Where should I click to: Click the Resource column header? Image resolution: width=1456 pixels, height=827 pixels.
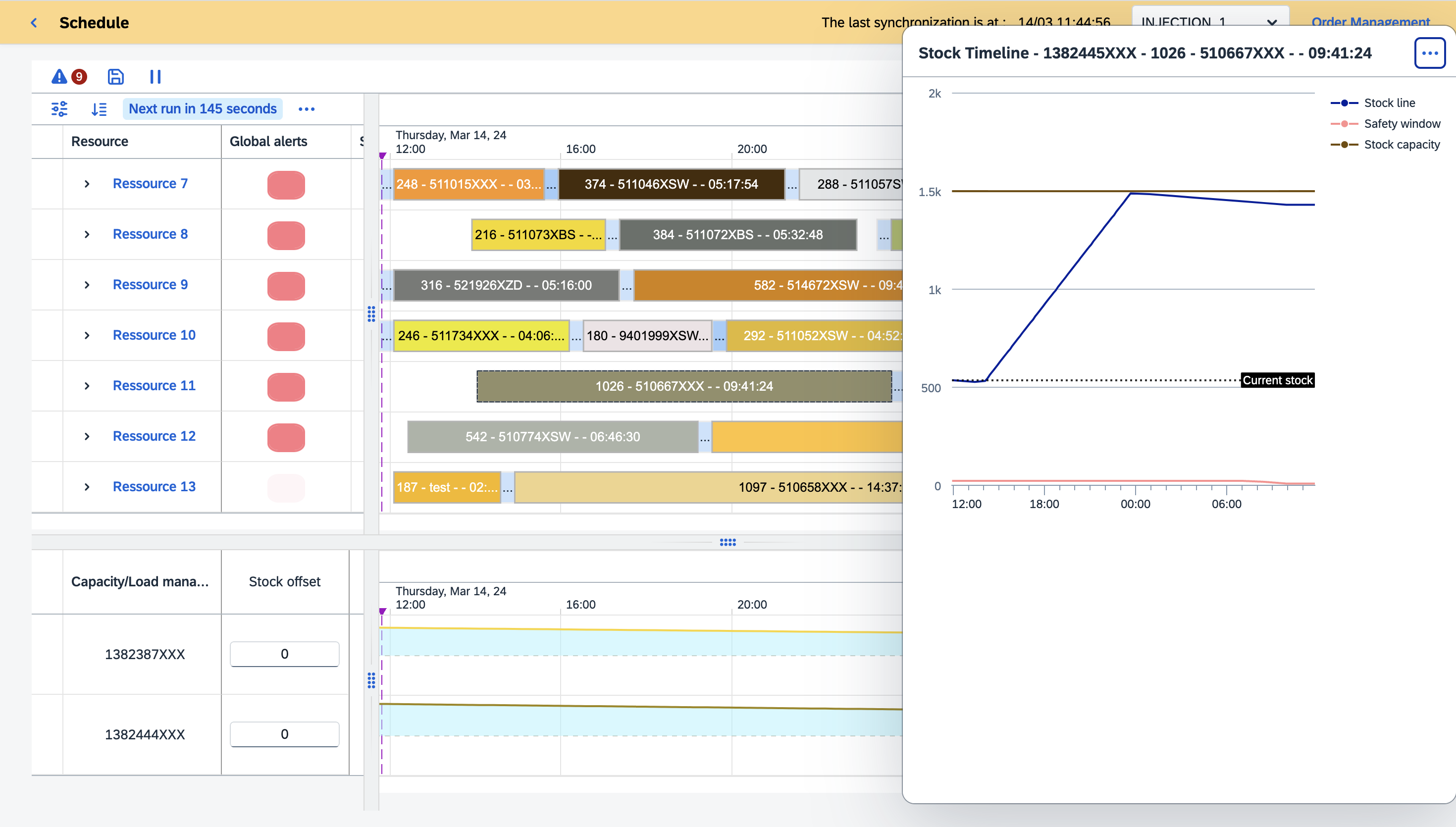coord(142,142)
